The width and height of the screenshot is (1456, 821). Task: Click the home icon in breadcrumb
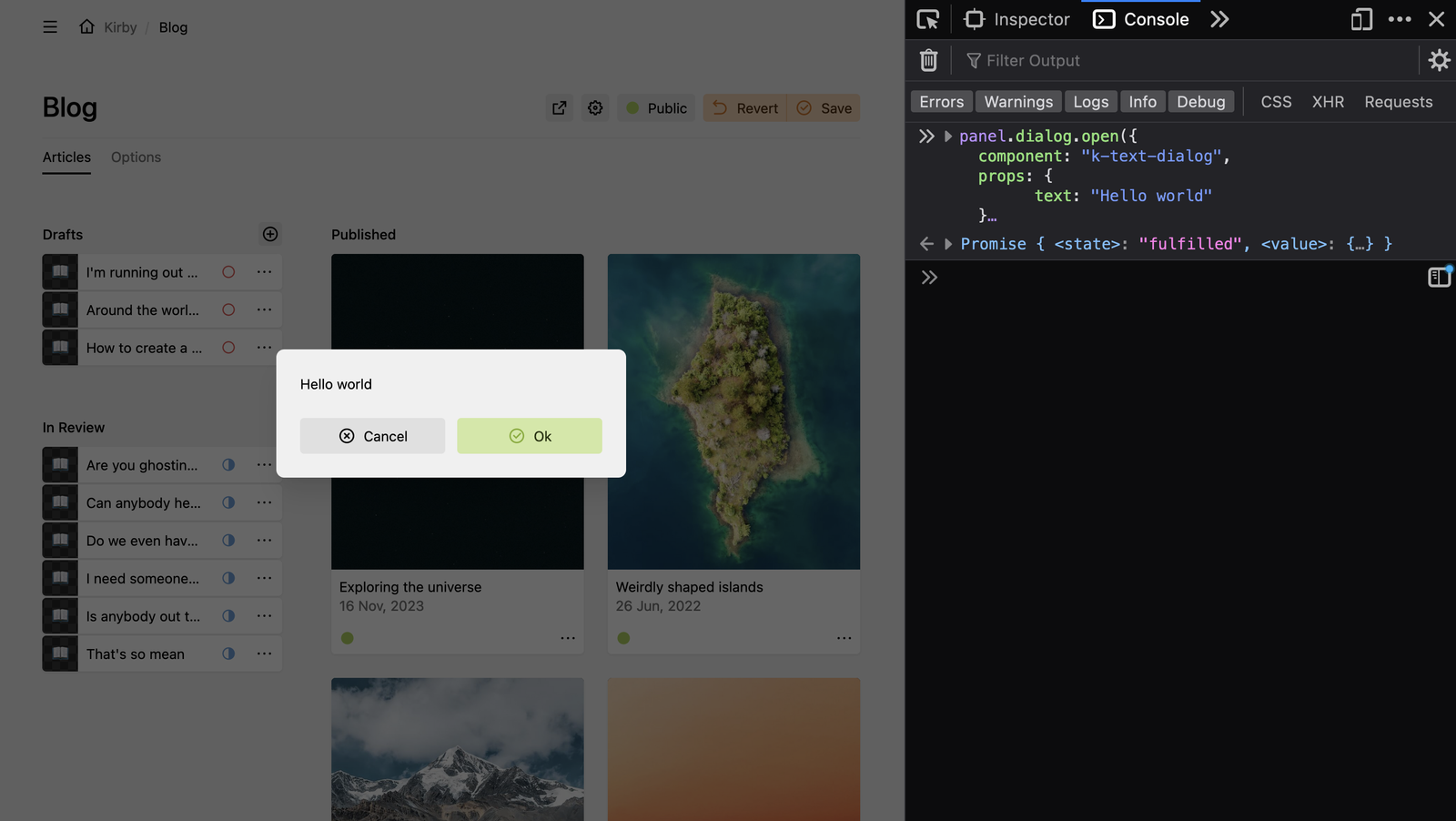click(86, 26)
